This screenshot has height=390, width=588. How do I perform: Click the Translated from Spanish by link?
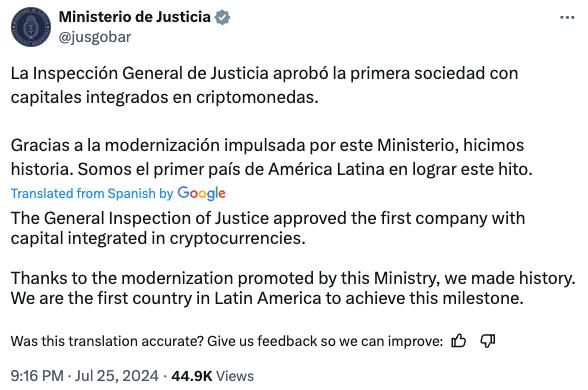92,194
